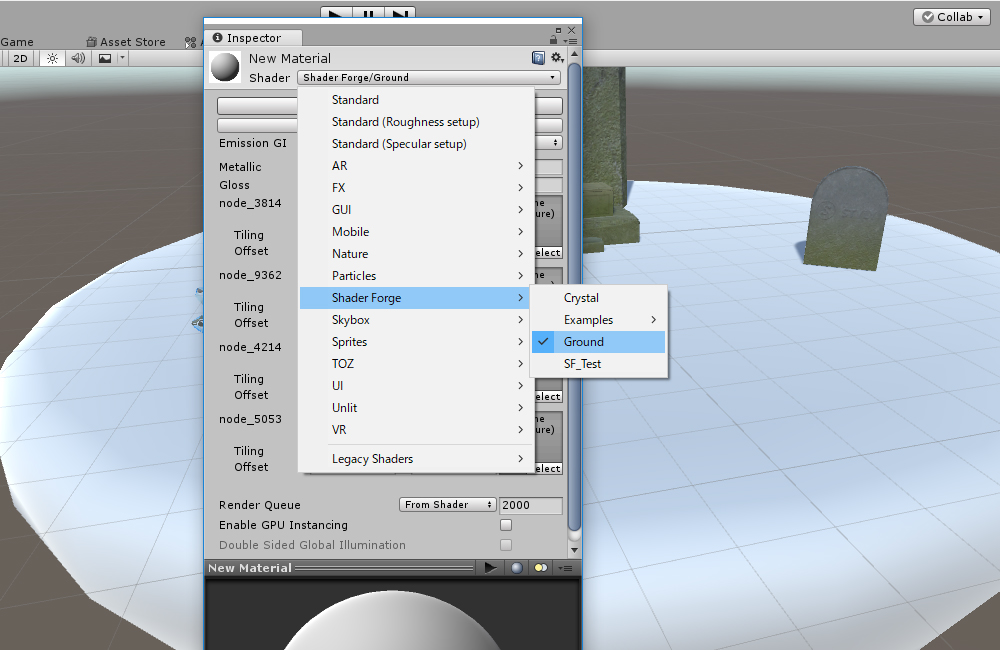This screenshot has height=650, width=1000.
Task: Select the Shader Forge submenu entry
Action: [416, 298]
